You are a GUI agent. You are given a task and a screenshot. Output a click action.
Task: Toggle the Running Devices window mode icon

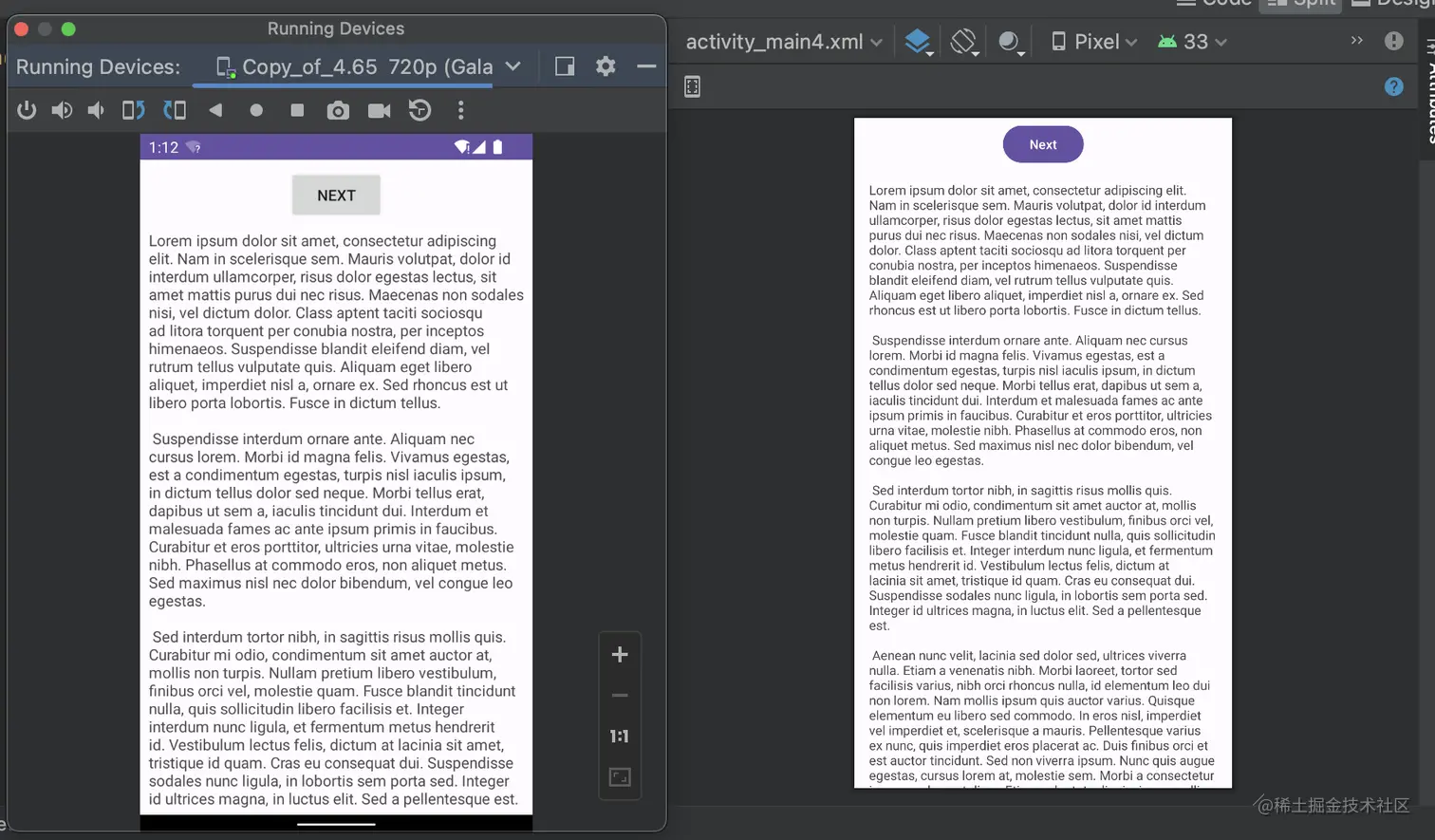(x=565, y=66)
